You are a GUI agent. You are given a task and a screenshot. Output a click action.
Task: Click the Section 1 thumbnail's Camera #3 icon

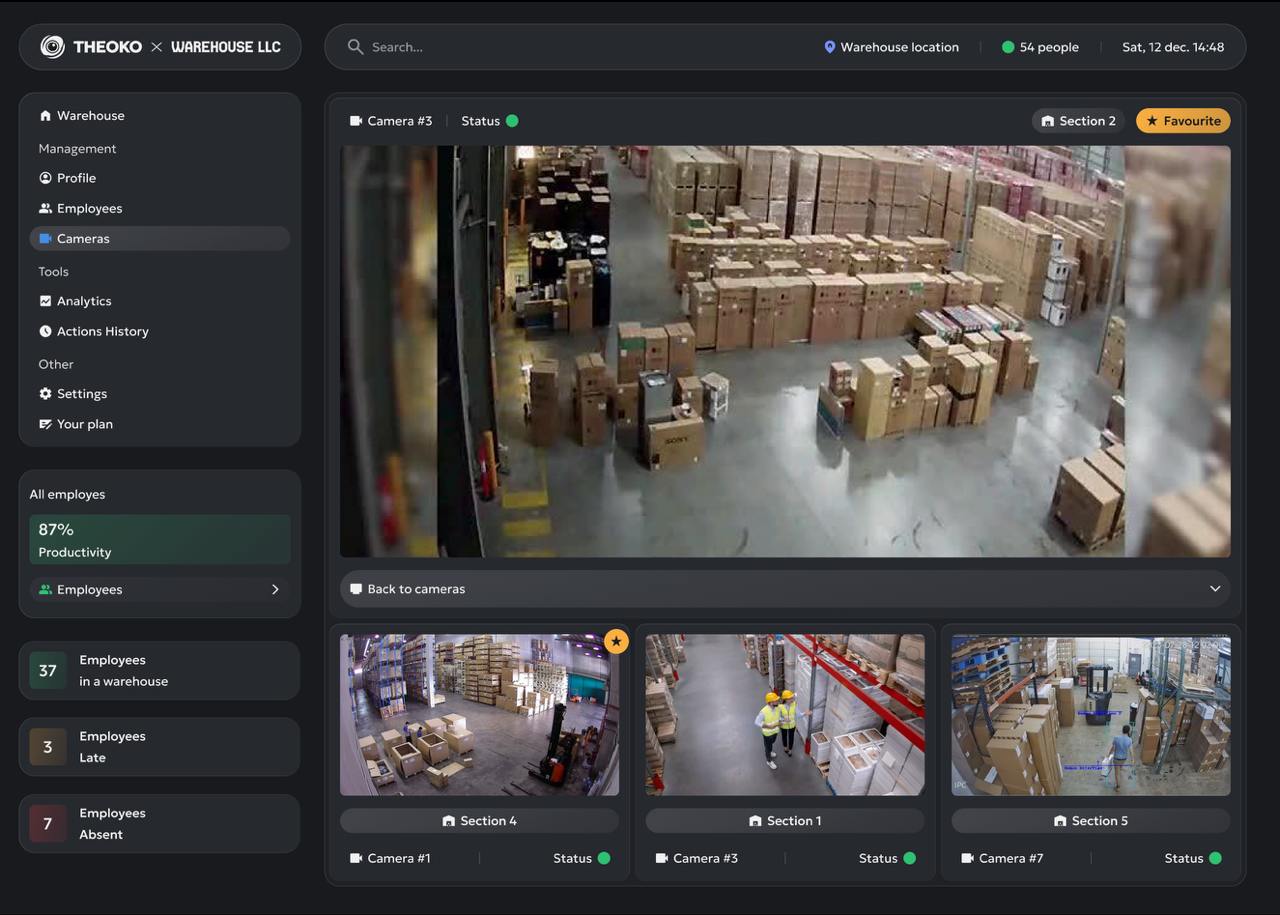point(661,858)
